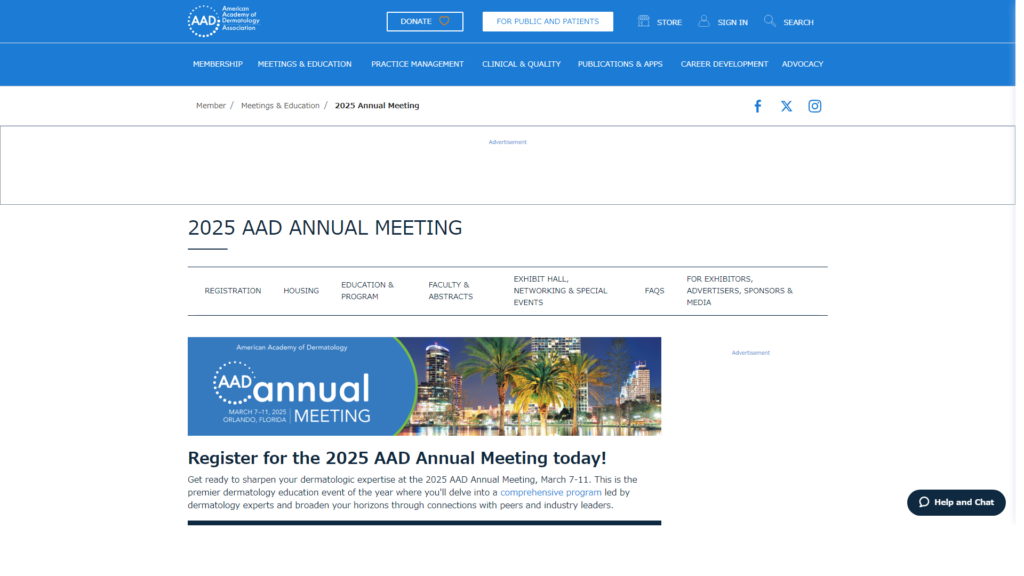The image size is (1024, 576).
Task: Open the Instagram icon
Action: (x=815, y=105)
